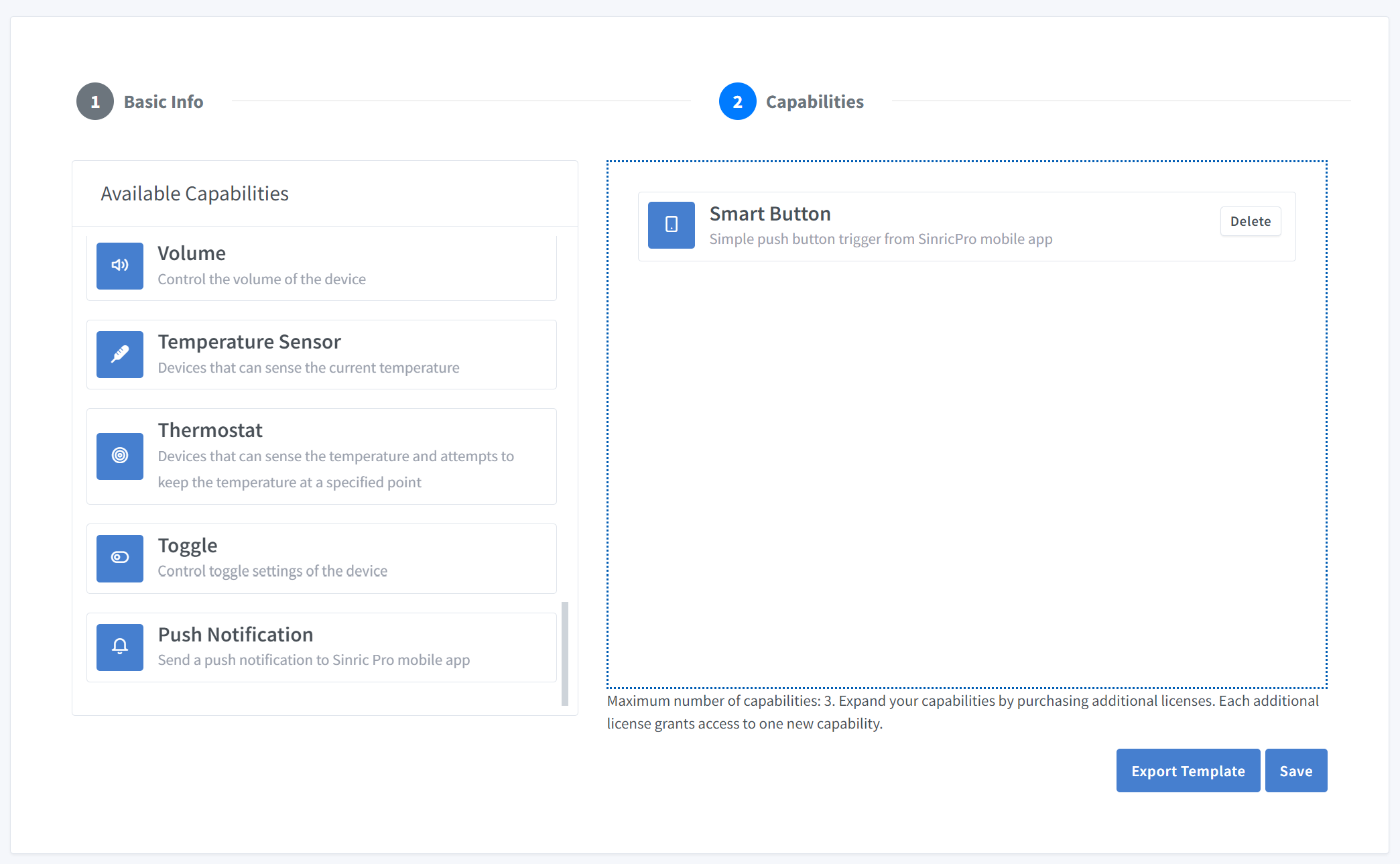Choose the Push Notification capability title

point(235,635)
